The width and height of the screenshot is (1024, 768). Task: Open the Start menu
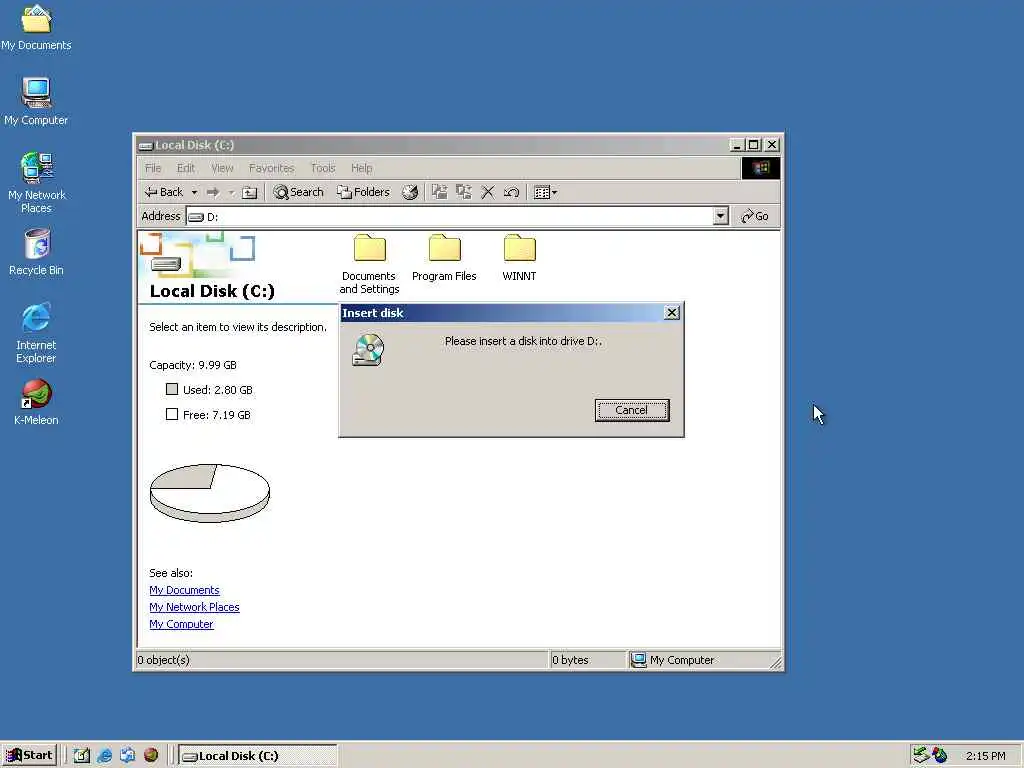(29, 755)
